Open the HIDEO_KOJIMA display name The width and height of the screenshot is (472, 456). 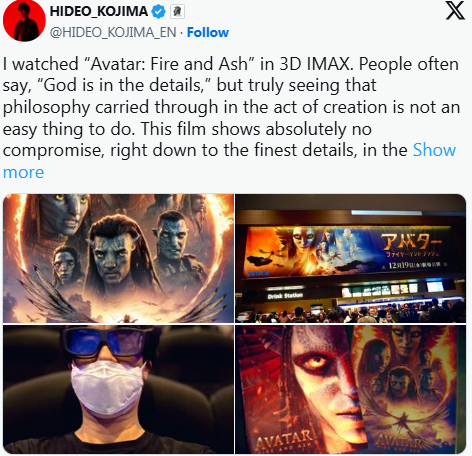tap(99, 11)
